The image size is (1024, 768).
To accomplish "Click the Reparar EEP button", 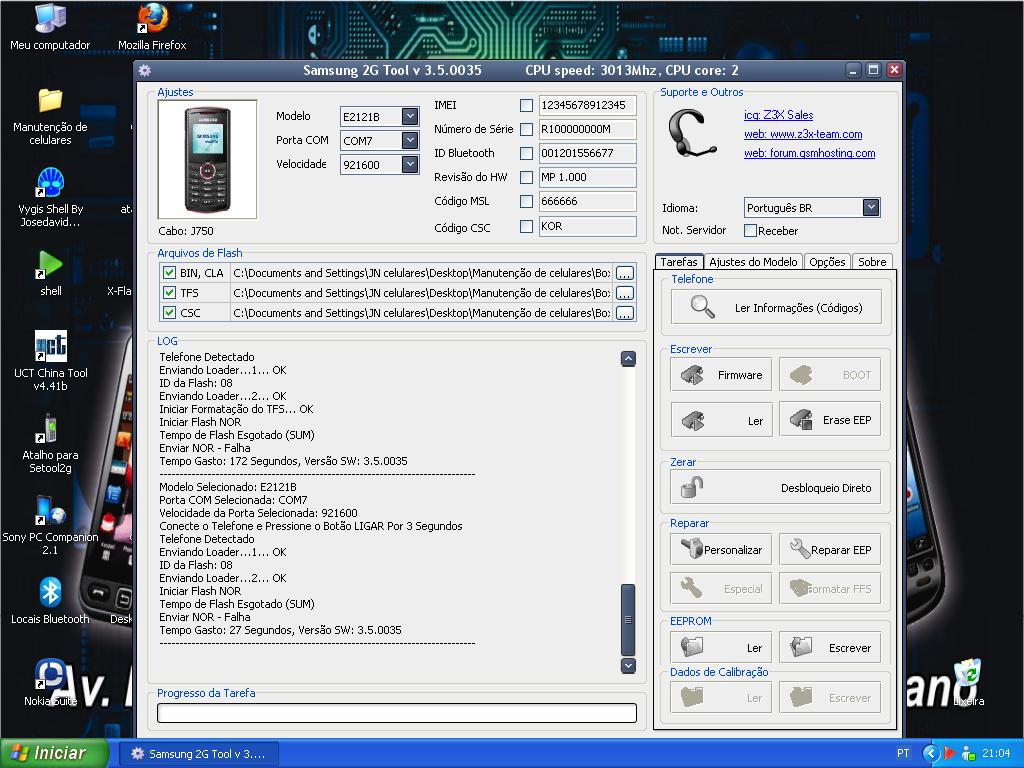I will tap(830, 550).
